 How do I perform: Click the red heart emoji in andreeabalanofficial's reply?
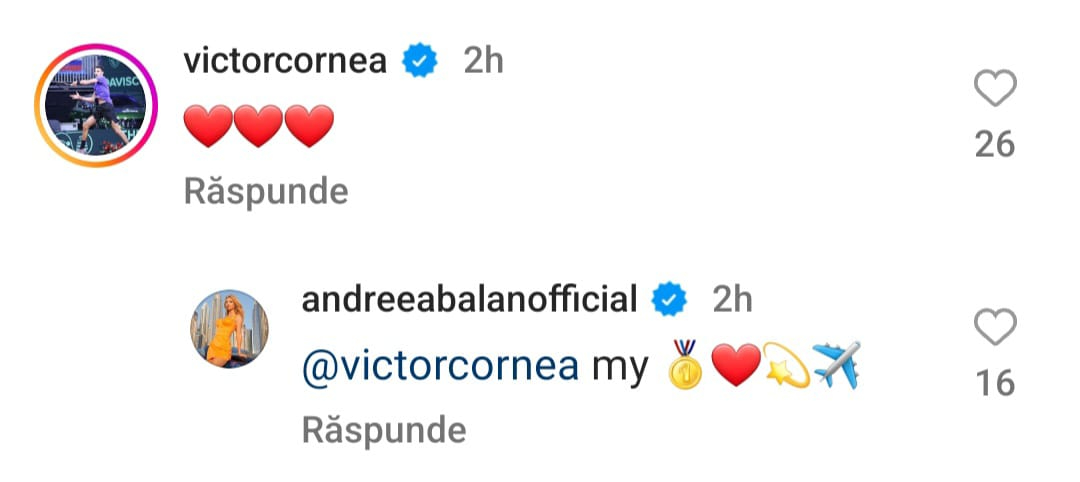click(737, 366)
